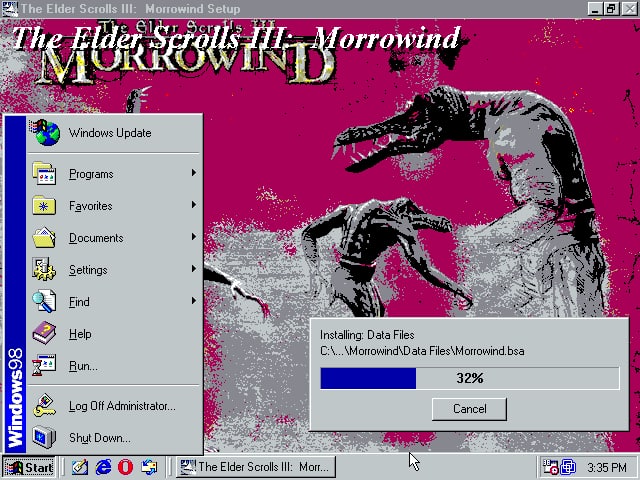Cancel the Morrowind installation
640x480 pixels.
click(x=469, y=409)
